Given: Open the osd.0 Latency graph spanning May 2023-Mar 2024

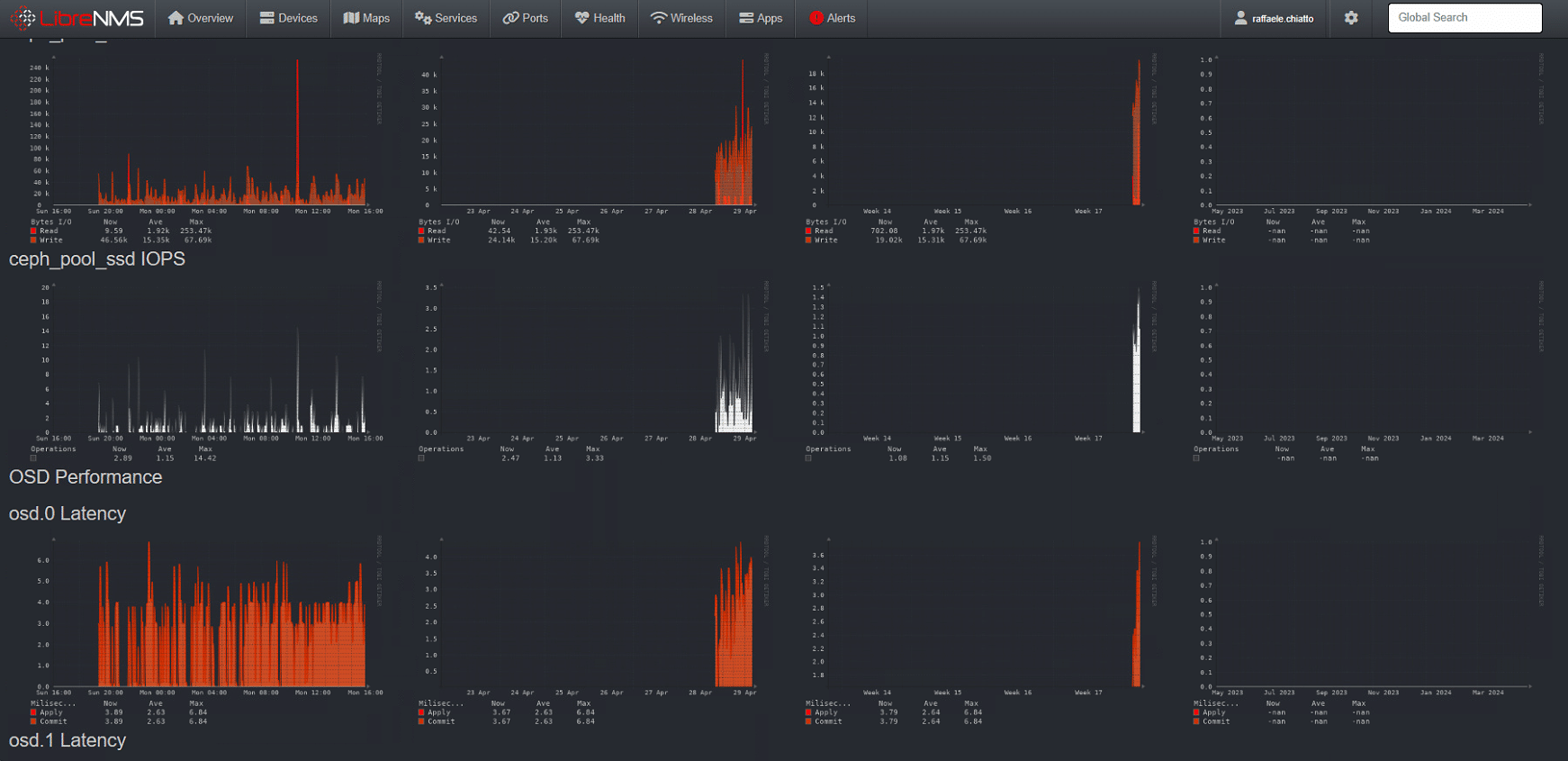Looking at the screenshot, I should [1368, 630].
